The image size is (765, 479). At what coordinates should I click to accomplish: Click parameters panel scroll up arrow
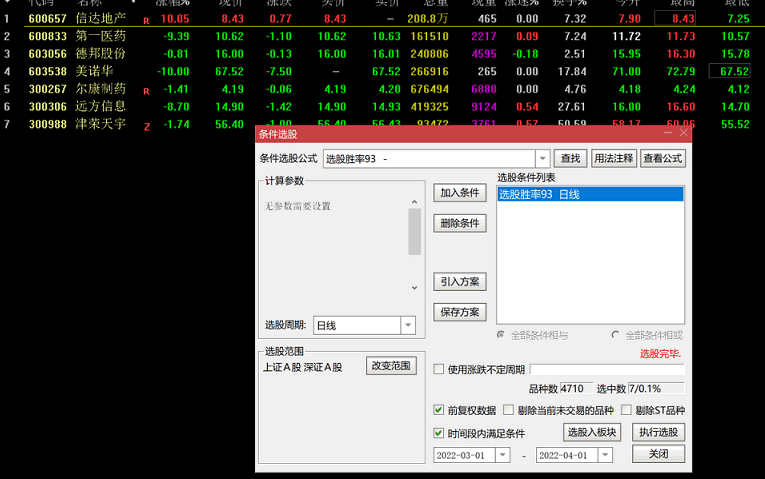414,201
